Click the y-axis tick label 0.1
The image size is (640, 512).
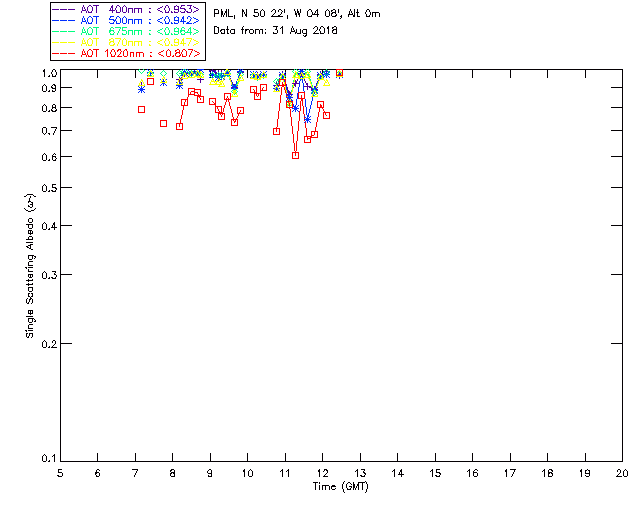(49, 459)
